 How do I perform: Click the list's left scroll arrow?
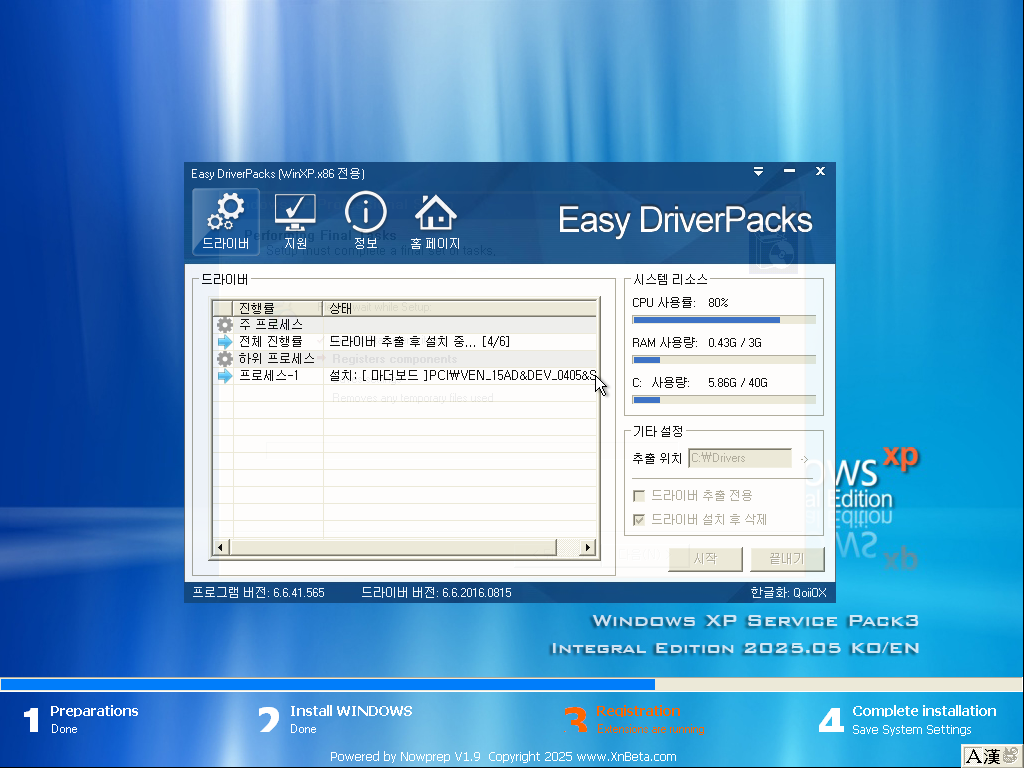point(220,547)
